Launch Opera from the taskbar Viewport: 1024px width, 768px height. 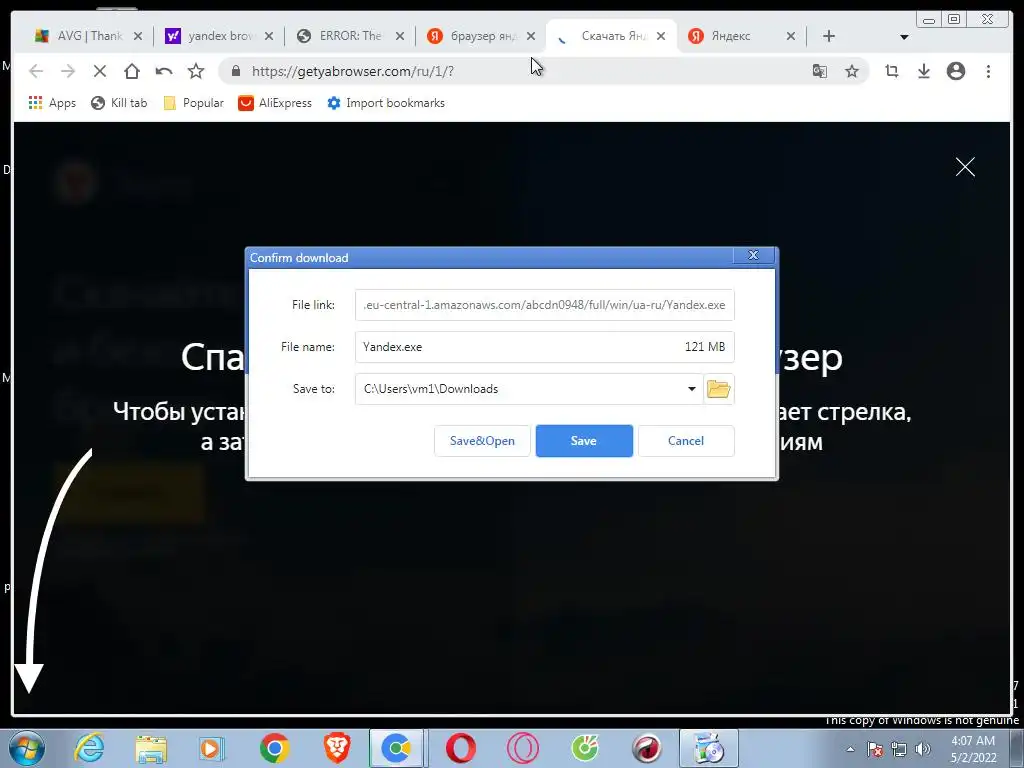[x=460, y=748]
